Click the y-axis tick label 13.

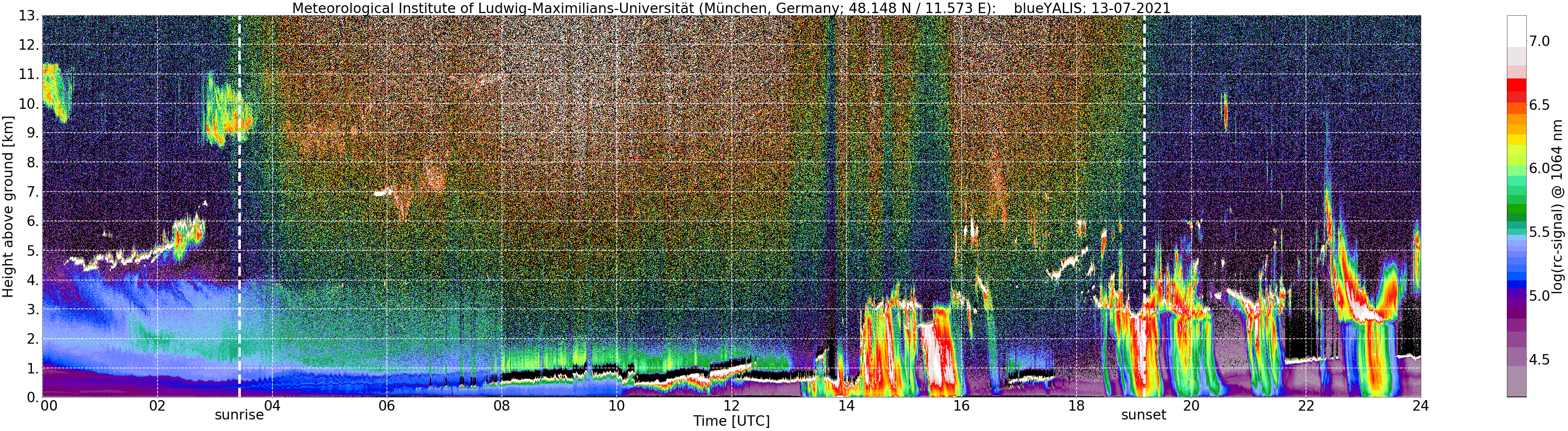point(30,16)
